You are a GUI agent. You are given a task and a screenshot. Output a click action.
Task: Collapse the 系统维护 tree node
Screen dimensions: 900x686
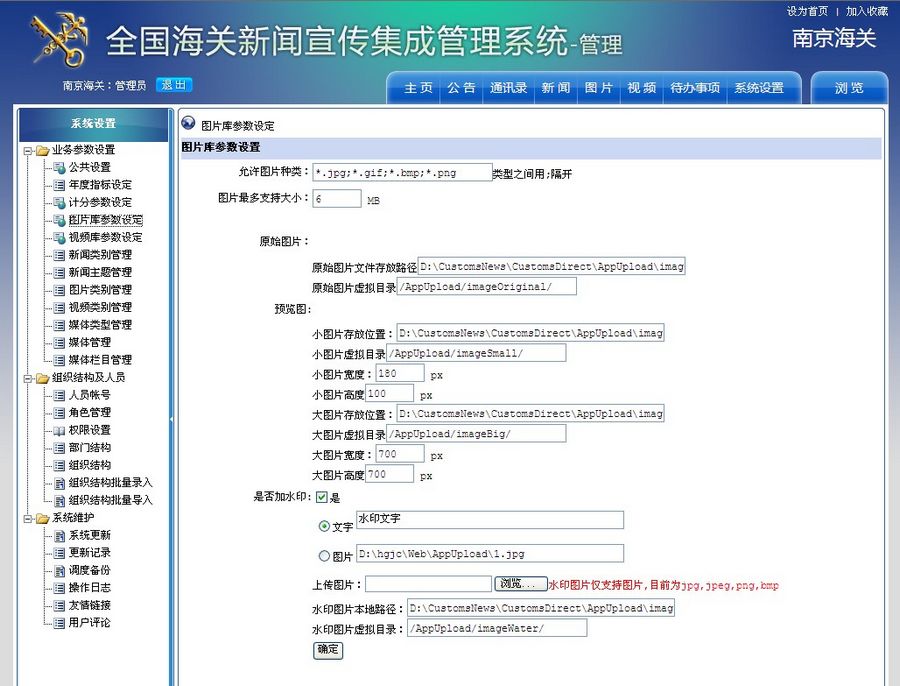pos(28,519)
